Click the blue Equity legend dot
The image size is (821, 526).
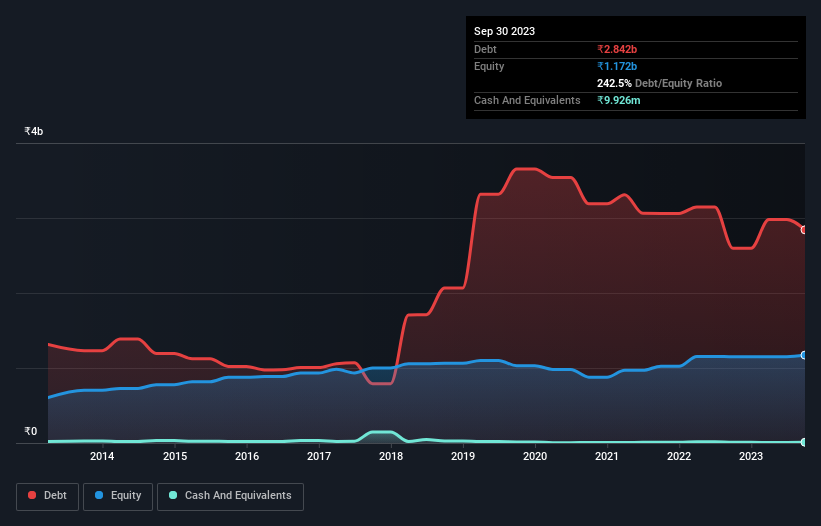point(99,495)
